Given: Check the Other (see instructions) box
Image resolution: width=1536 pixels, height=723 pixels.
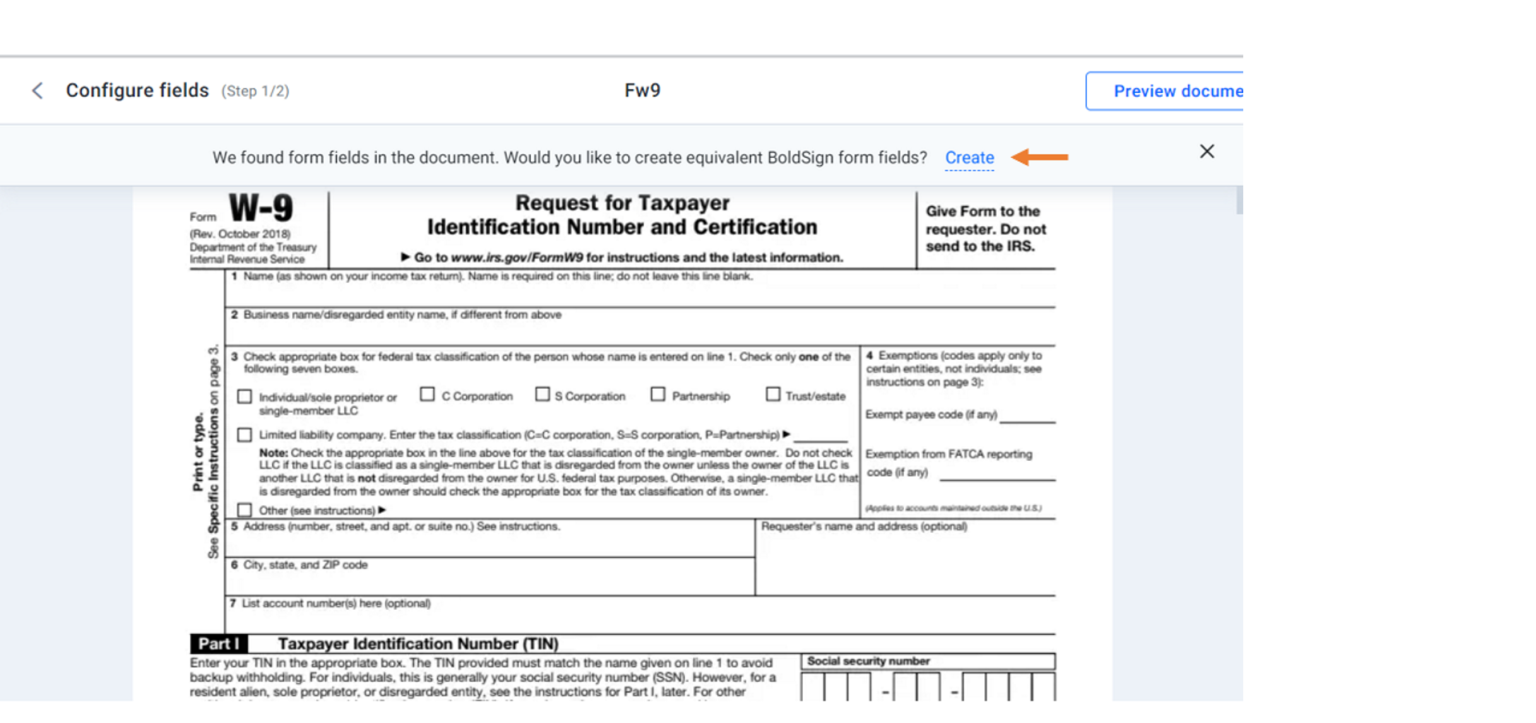Looking at the screenshot, I should [x=245, y=512].
